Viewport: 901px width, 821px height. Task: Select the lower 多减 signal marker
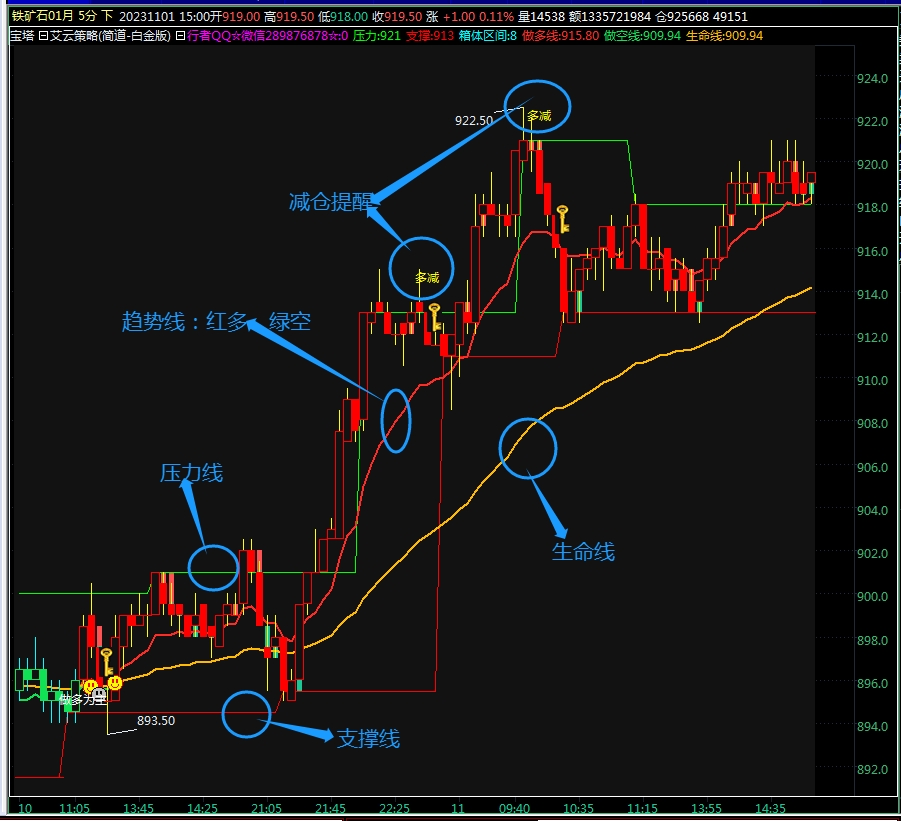click(x=427, y=277)
